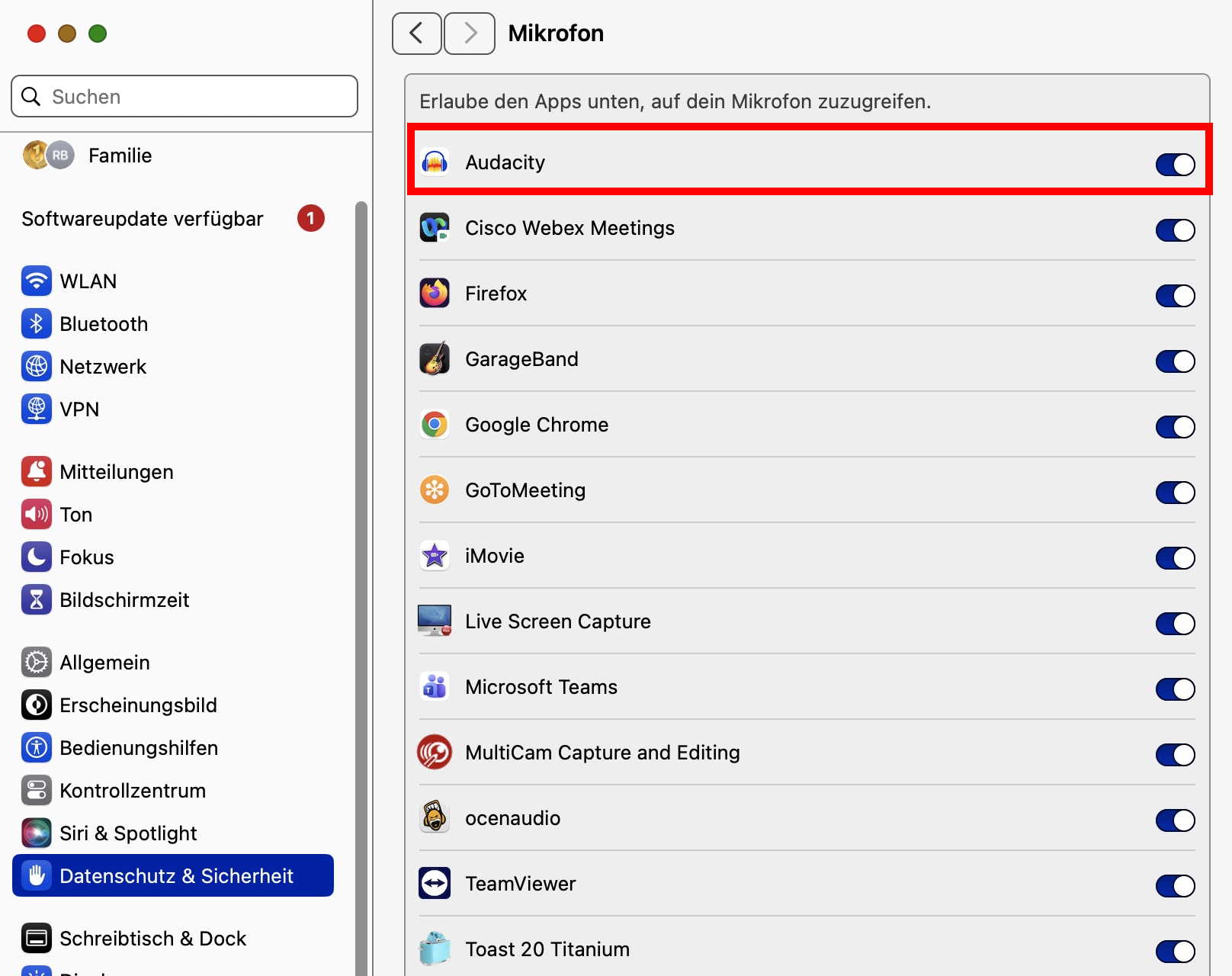Open WLAN settings in the sidebar
Image resolution: width=1232 pixels, height=976 pixels.
pos(88,281)
